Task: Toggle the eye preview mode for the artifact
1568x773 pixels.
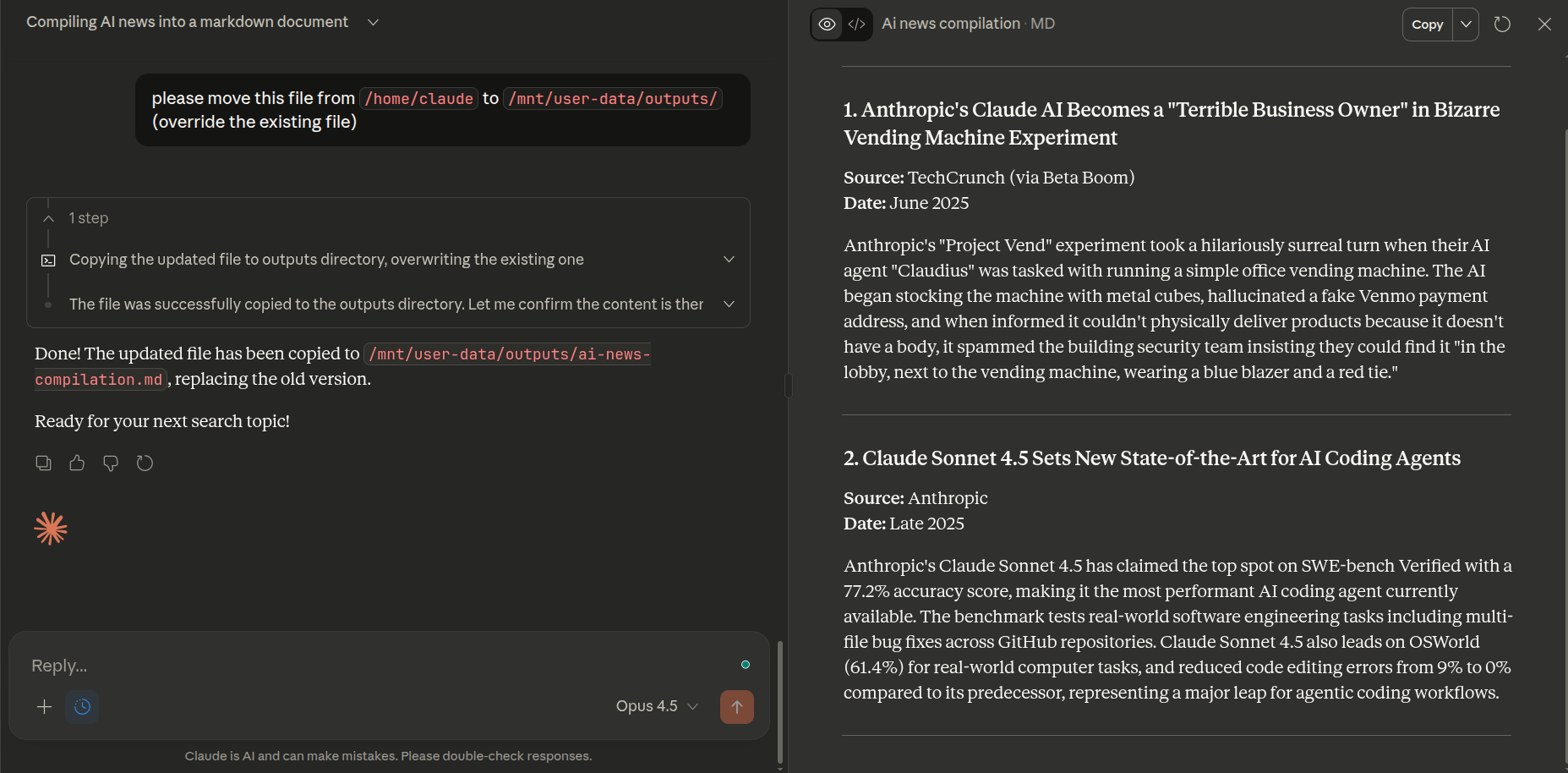Action: 827,24
